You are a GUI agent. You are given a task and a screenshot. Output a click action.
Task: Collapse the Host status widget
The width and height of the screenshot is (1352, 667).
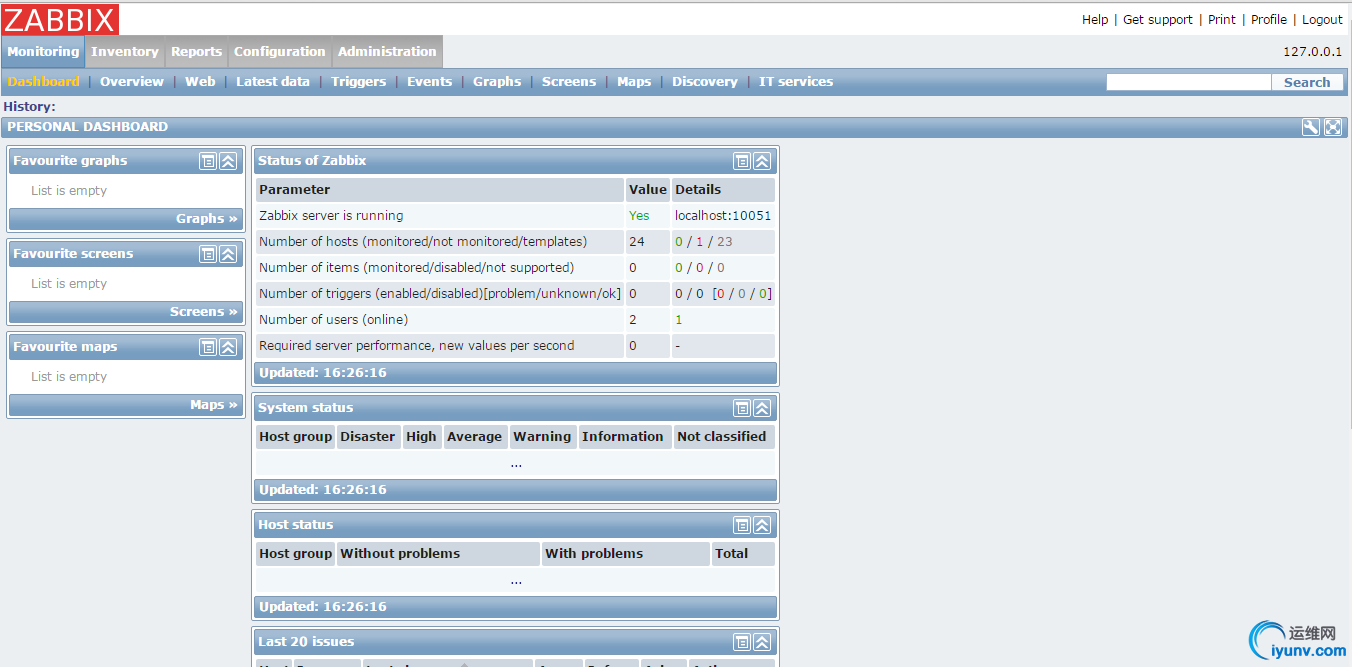pyautogui.click(x=762, y=525)
